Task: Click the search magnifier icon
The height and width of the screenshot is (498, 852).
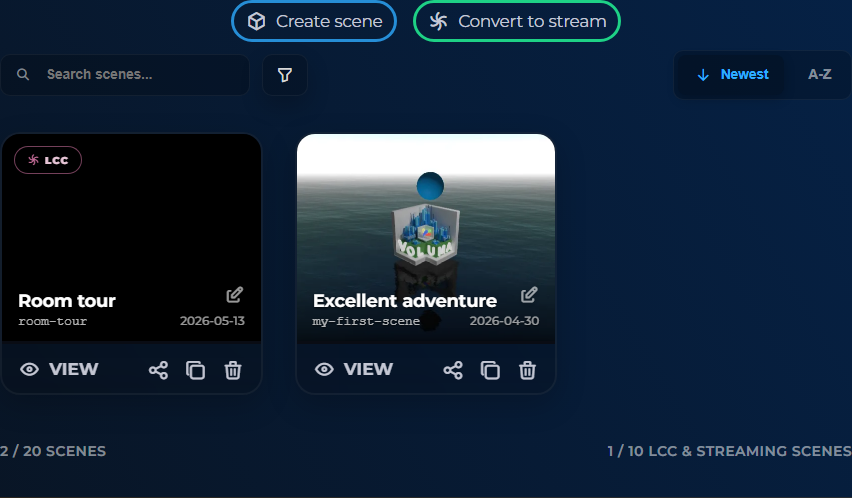Action: [23, 74]
